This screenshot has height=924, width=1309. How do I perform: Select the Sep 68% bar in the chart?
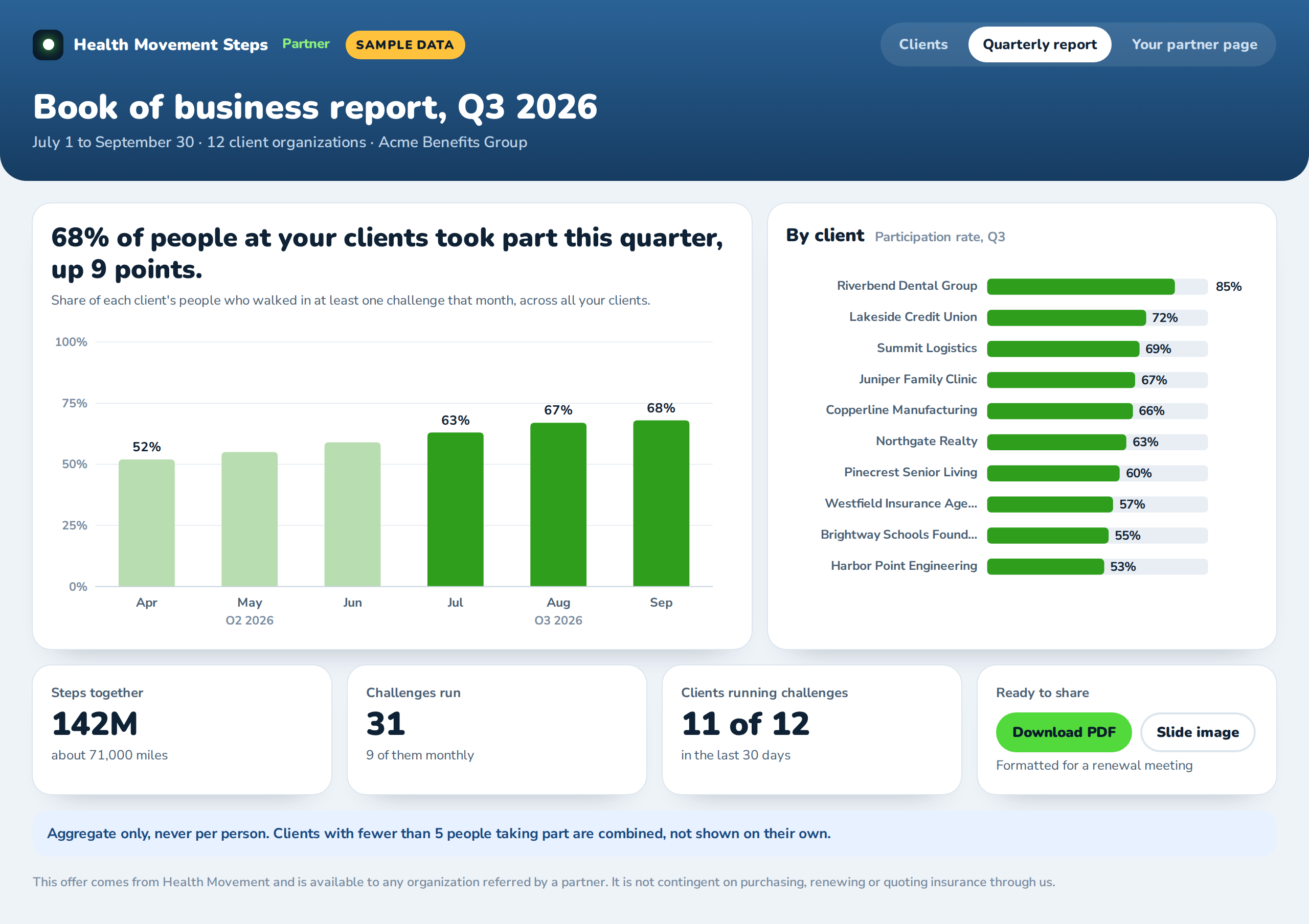click(x=661, y=503)
